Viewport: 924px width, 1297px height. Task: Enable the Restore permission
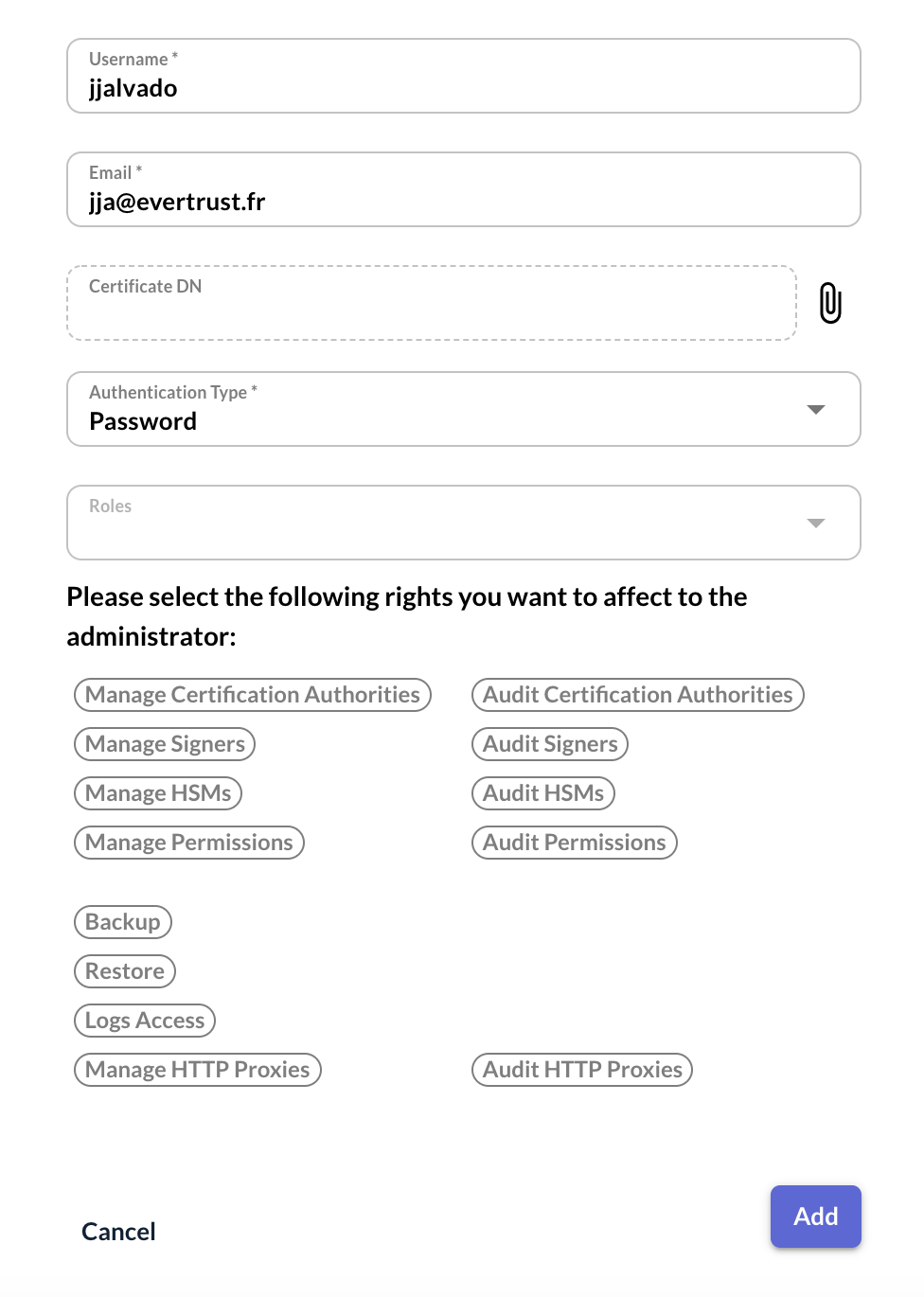pyautogui.click(x=124, y=971)
